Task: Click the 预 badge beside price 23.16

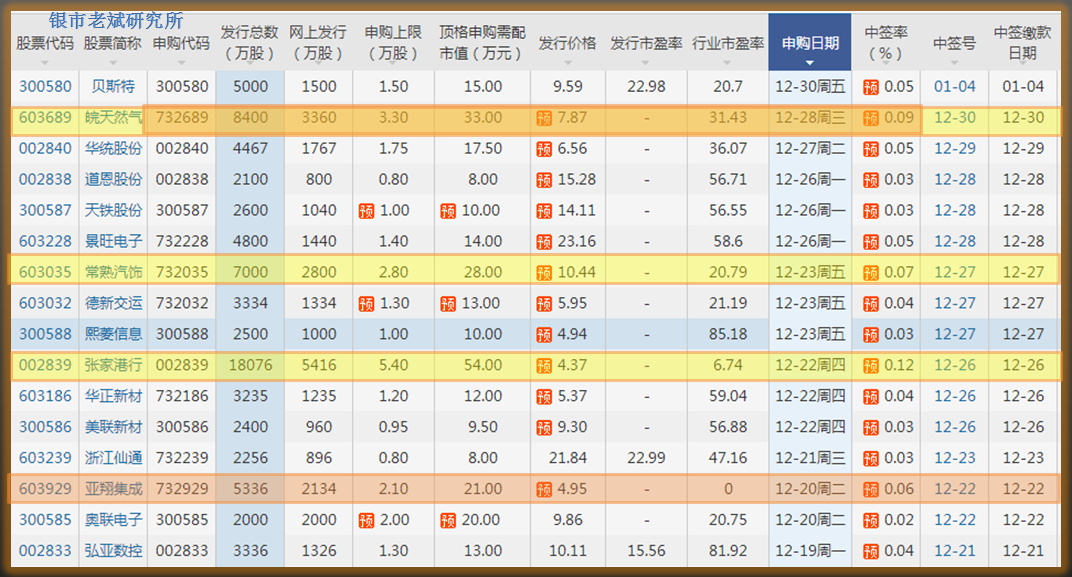Action: (x=544, y=241)
